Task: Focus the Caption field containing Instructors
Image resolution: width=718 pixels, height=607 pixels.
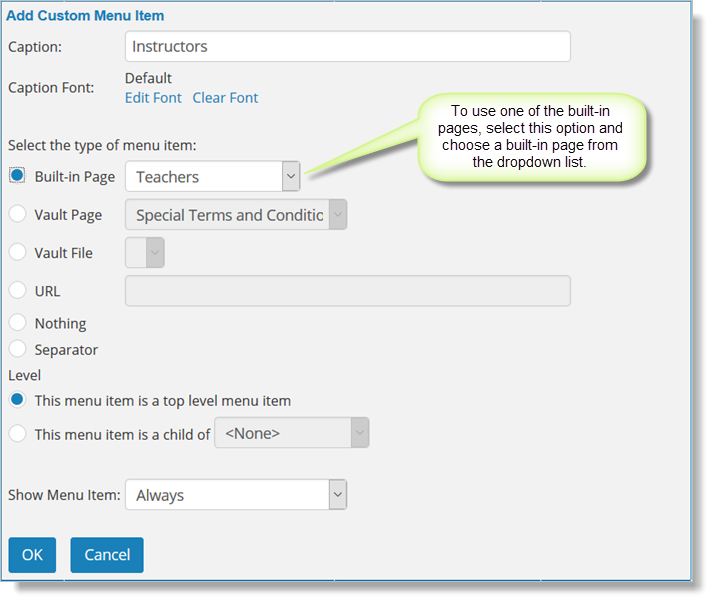Action: pos(348,46)
